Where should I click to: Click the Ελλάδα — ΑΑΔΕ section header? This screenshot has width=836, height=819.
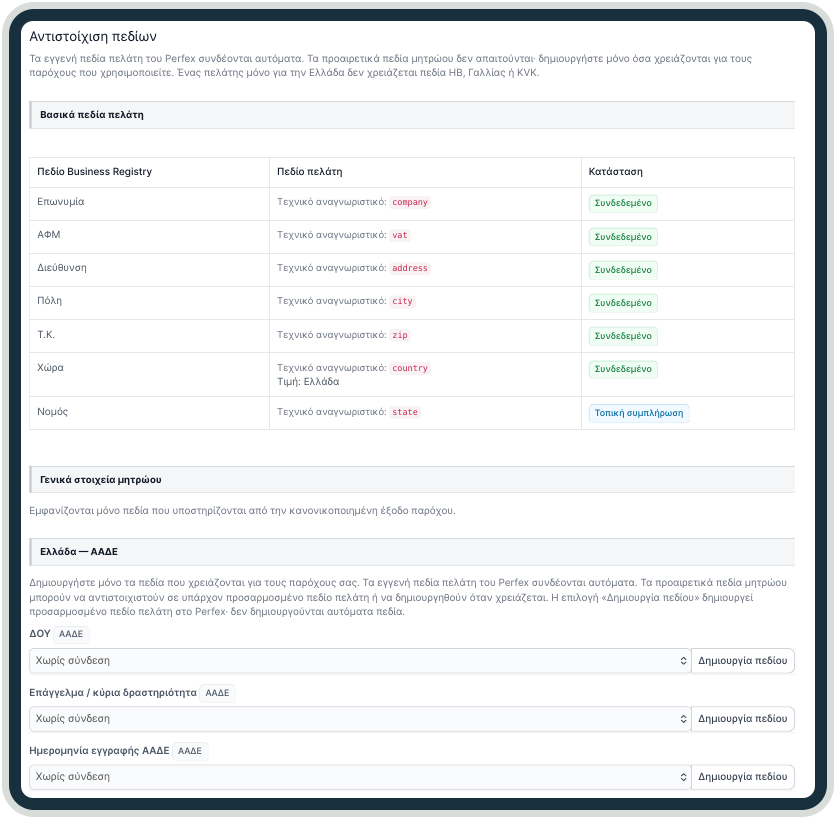[x=412, y=552]
